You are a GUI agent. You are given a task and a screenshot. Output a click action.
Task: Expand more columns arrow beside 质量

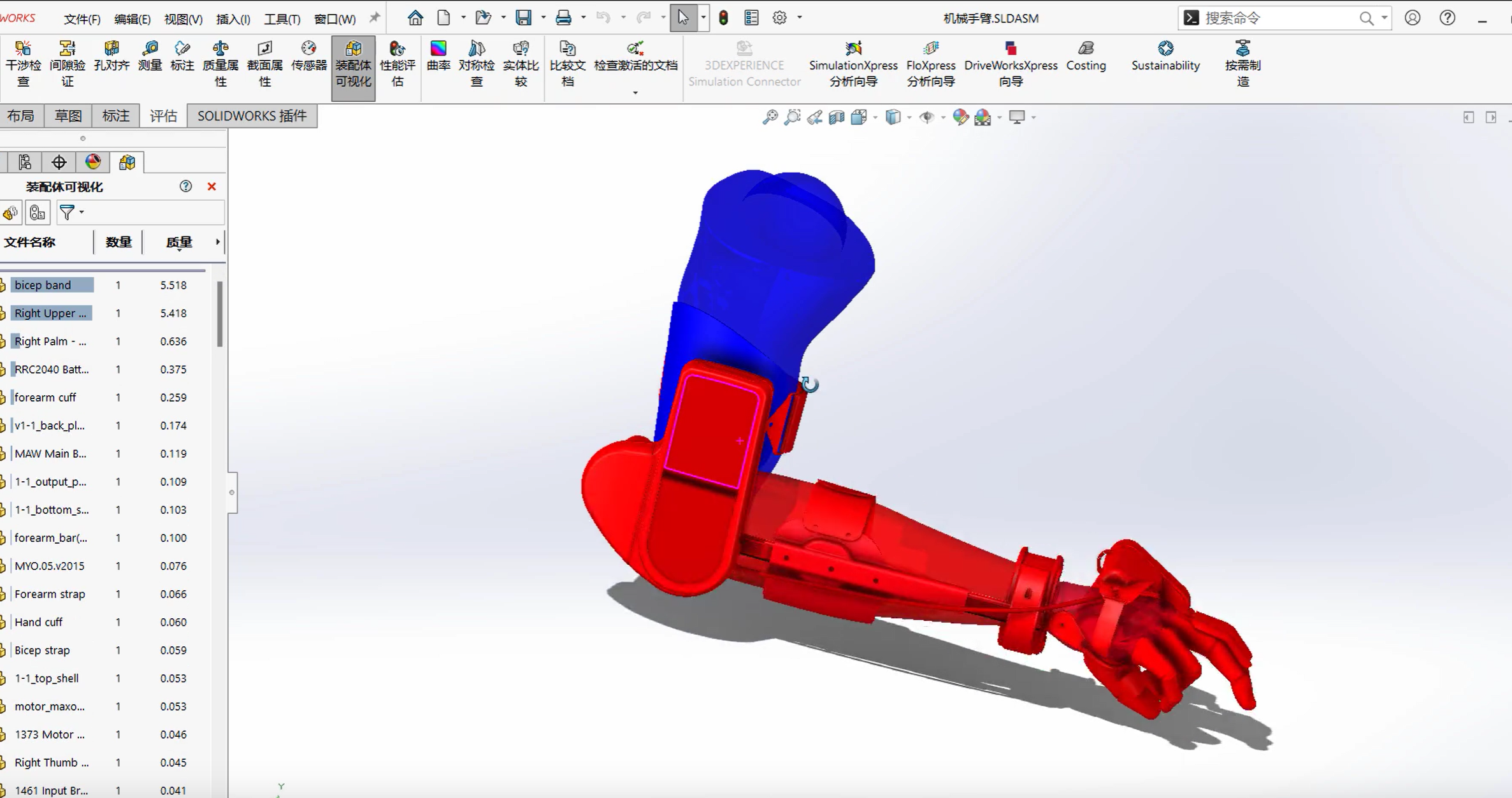[x=218, y=242]
